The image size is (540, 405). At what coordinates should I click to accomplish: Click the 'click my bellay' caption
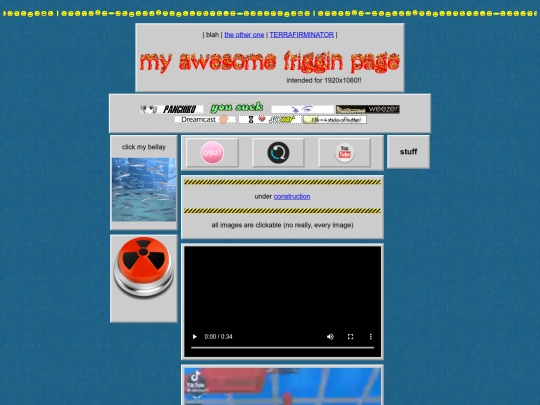(x=144, y=147)
